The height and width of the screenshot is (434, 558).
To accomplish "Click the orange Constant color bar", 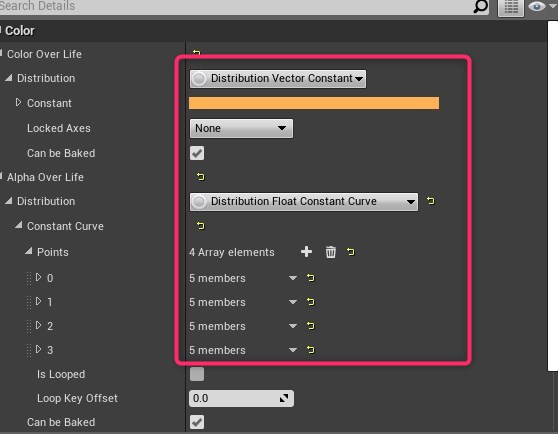I will 314,103.
